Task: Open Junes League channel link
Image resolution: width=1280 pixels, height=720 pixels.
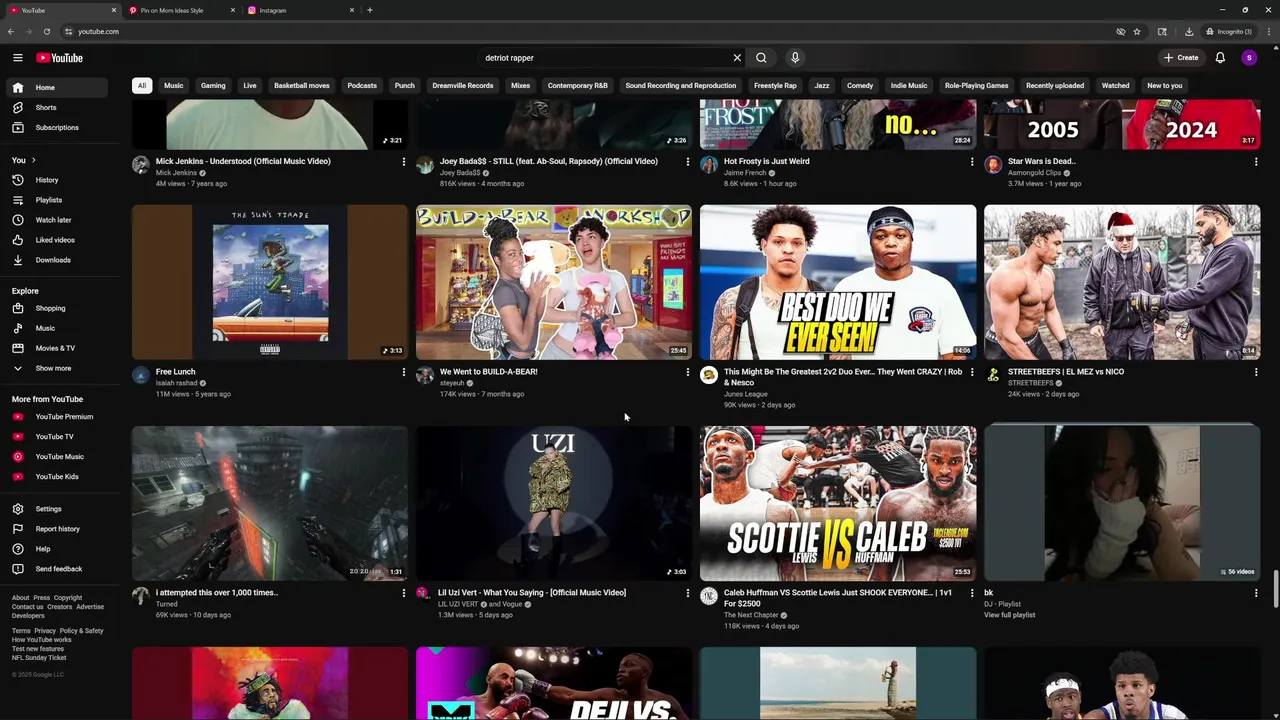Action: [x=746, y=394]
